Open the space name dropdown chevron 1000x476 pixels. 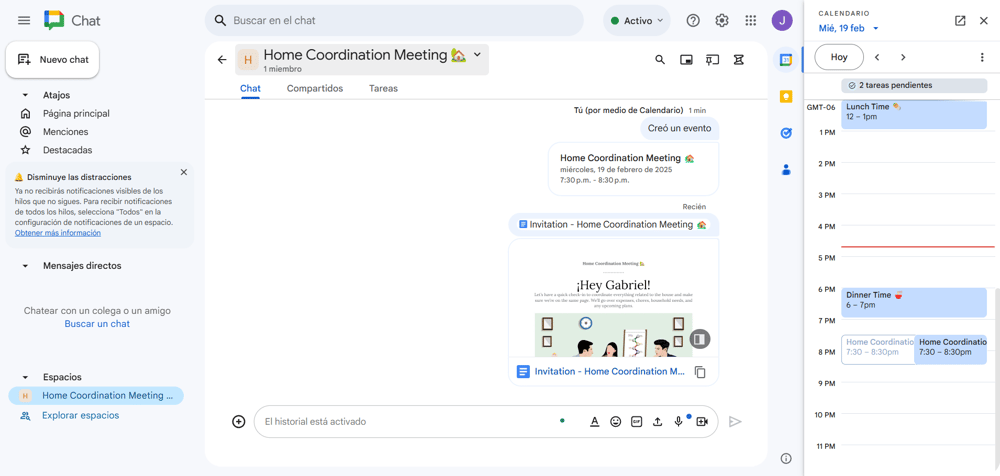point(477,55)
